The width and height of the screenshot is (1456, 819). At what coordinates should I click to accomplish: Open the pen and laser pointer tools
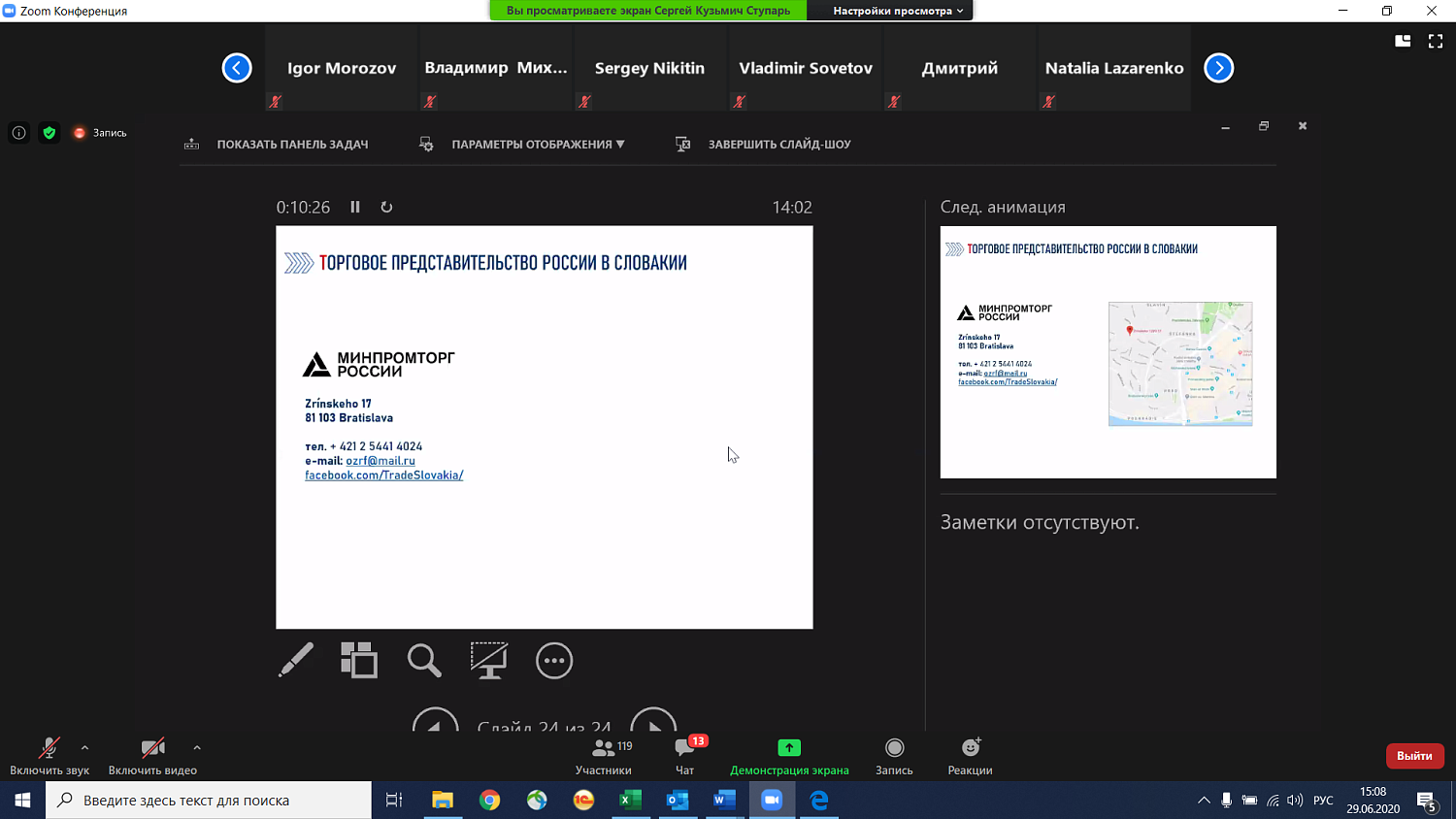coord(296,661)
